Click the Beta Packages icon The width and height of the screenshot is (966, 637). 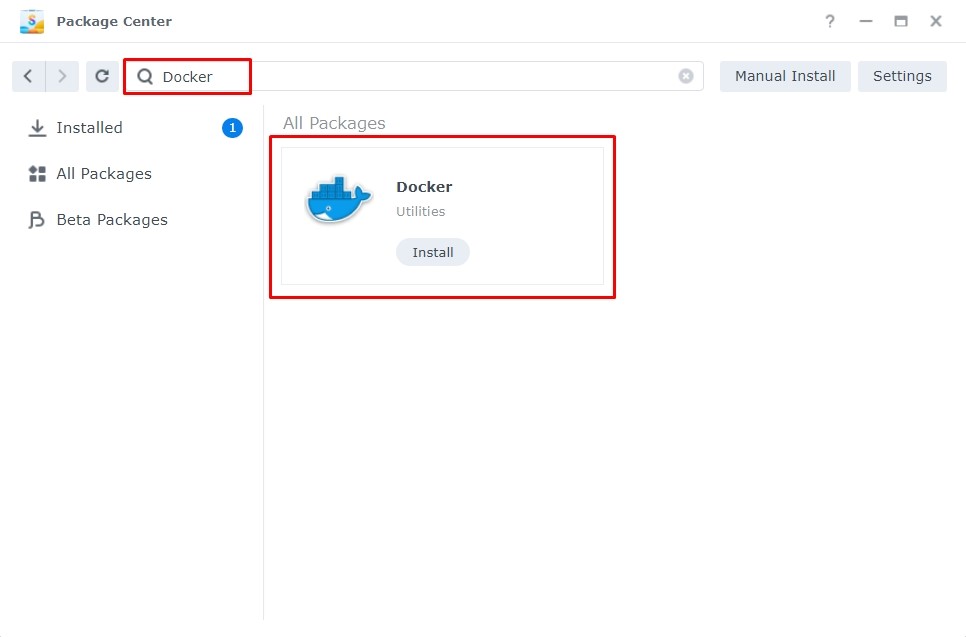click(x=36, y=220)
